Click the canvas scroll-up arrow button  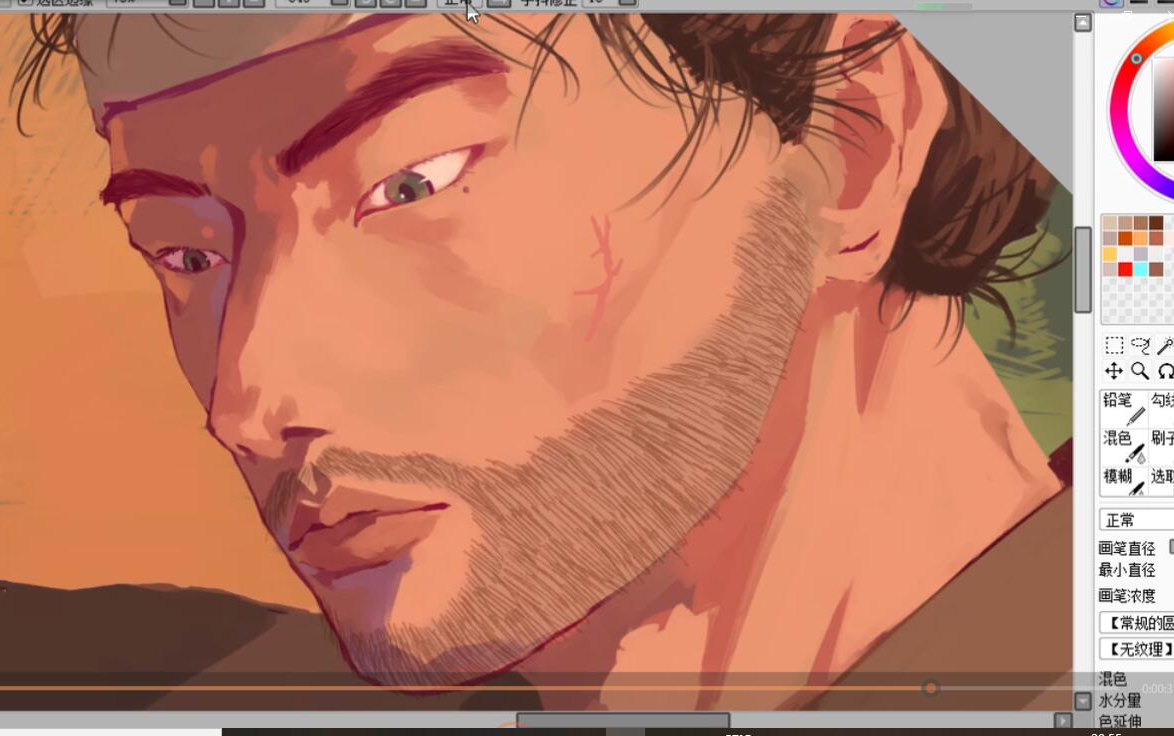pos(1083,23)
